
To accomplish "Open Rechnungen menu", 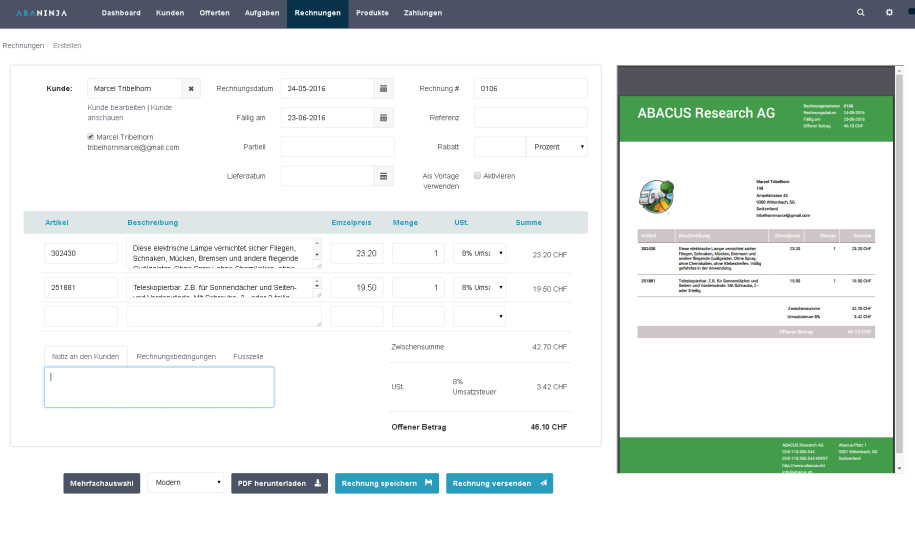I will coord(317,13).
